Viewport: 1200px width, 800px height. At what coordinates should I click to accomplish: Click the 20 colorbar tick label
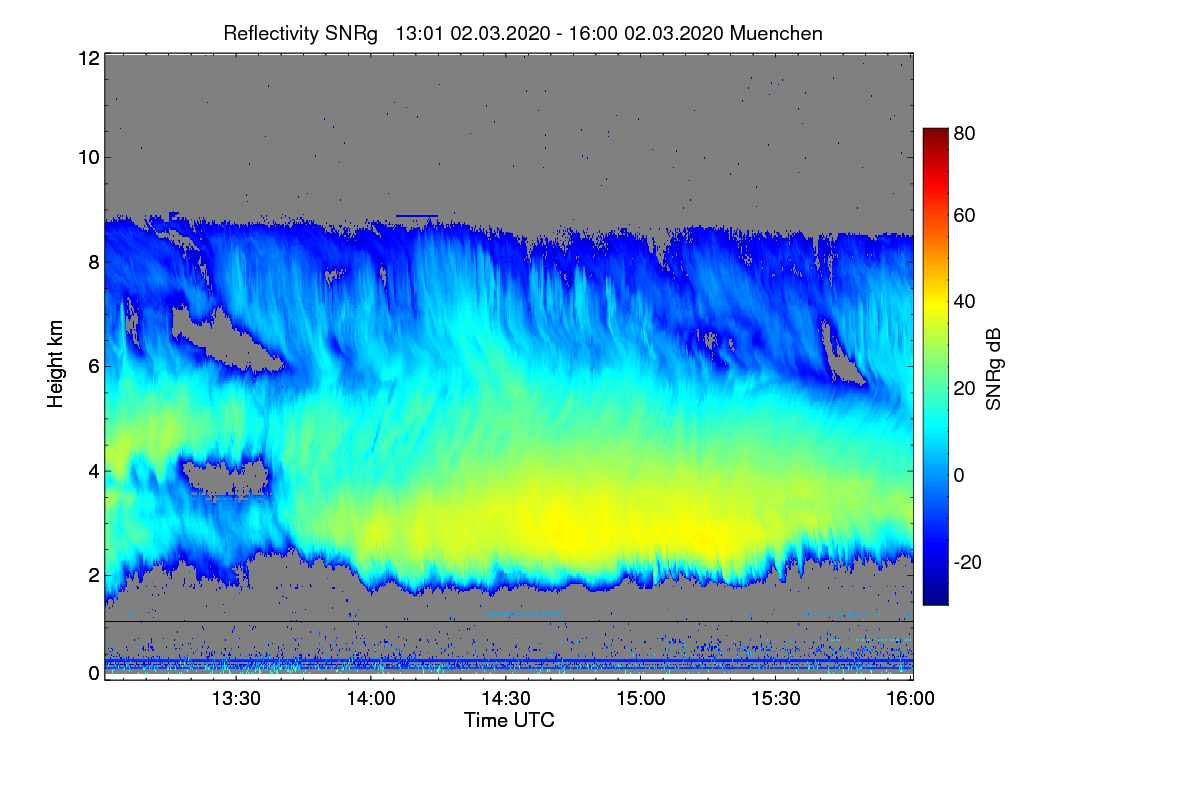(x=964, y=388)
